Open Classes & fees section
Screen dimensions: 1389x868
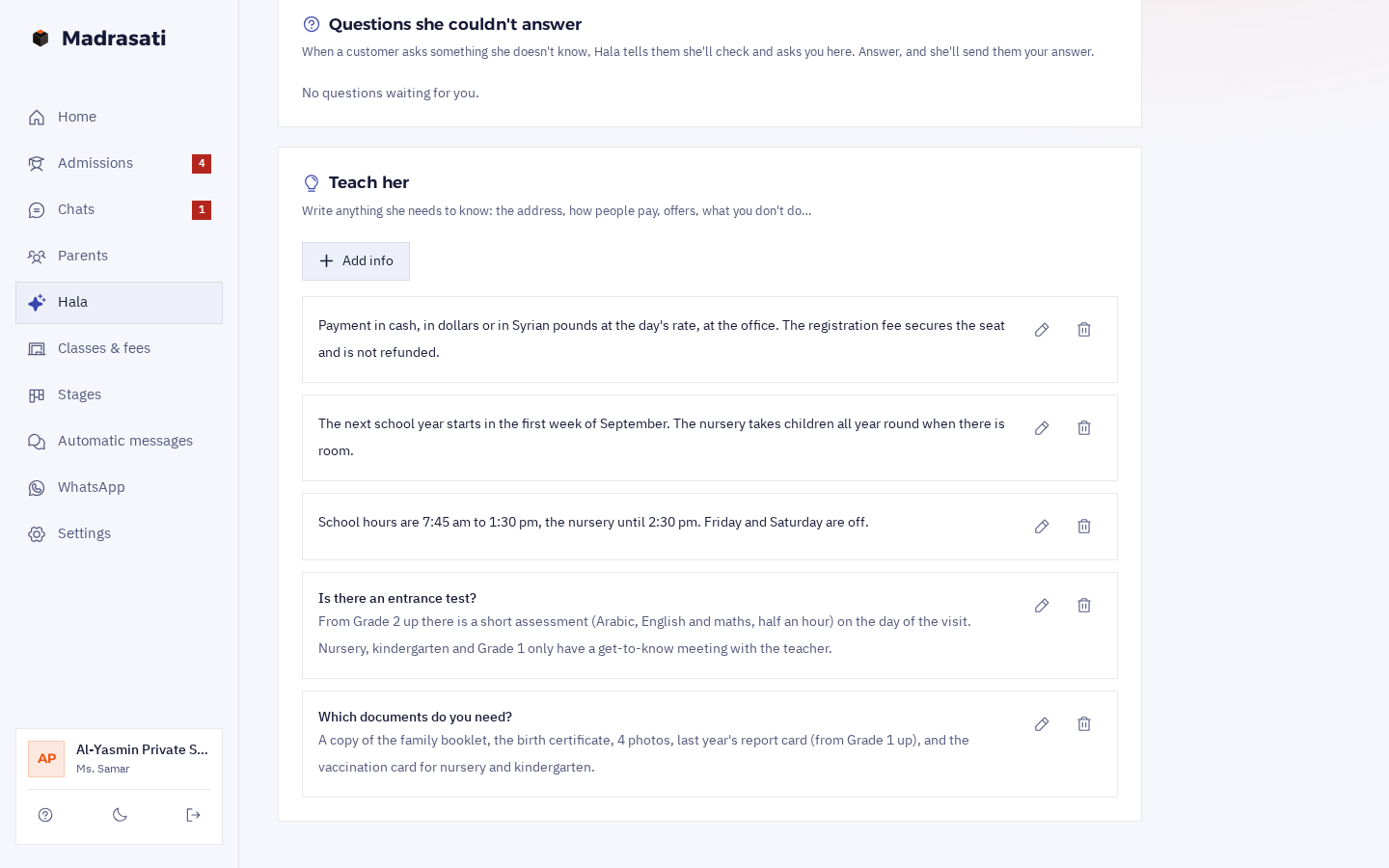[119, 348]
